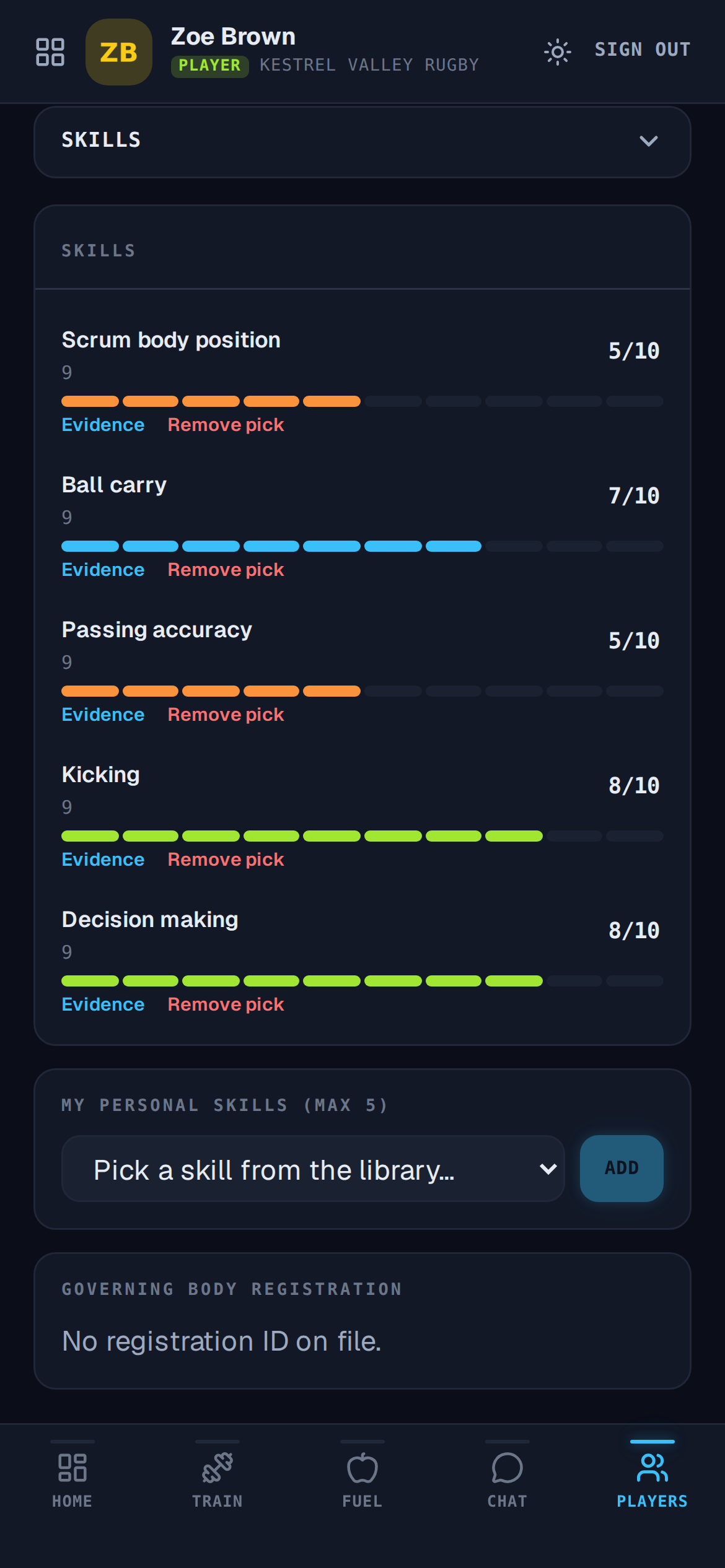Click the dropdown arrow beside skill picker
Screen dimensions: 725x1568
click(548, 1169)
